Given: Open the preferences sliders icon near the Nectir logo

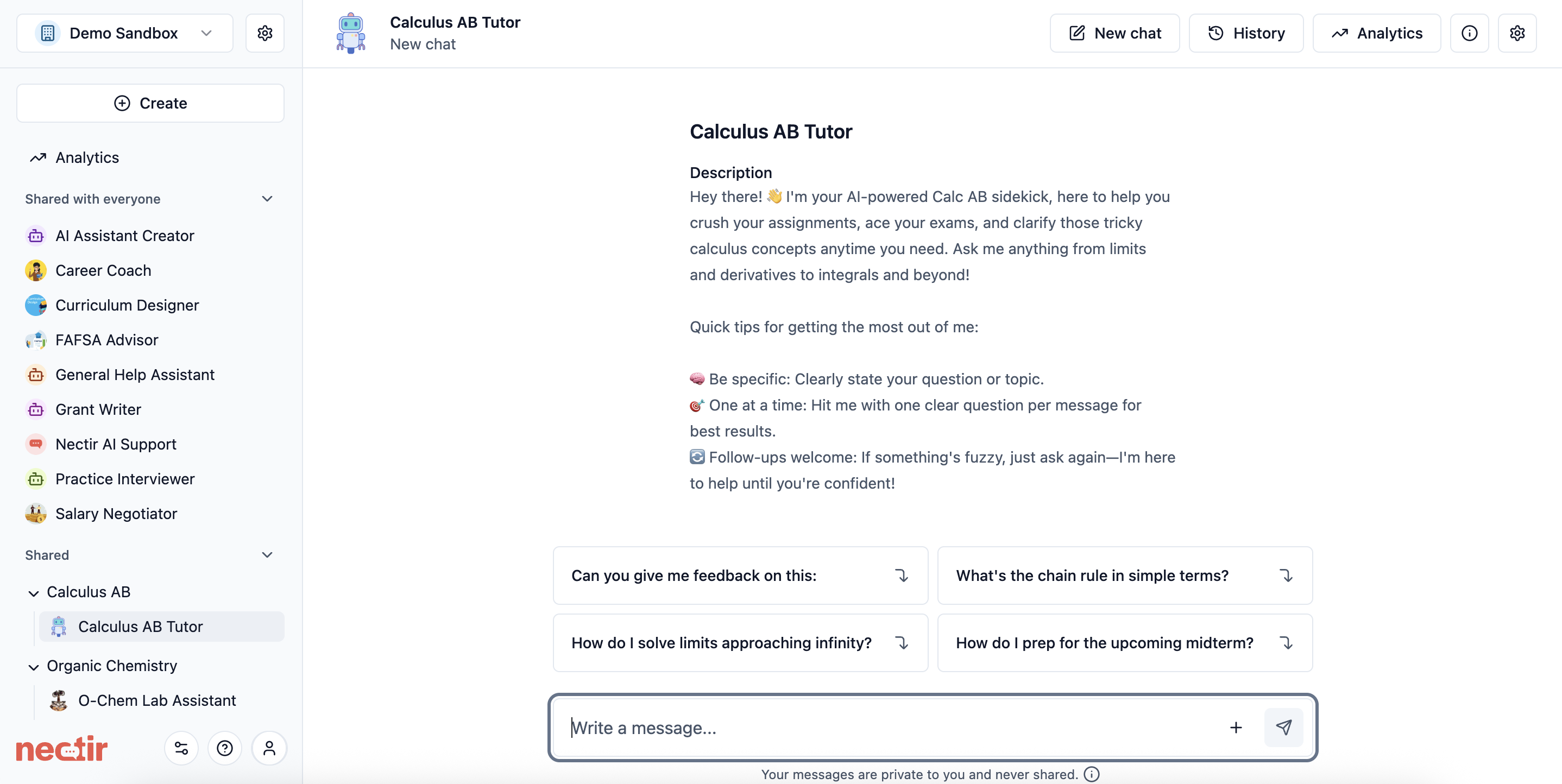Looking at the screenshot, I should click(x=181, y=748).
